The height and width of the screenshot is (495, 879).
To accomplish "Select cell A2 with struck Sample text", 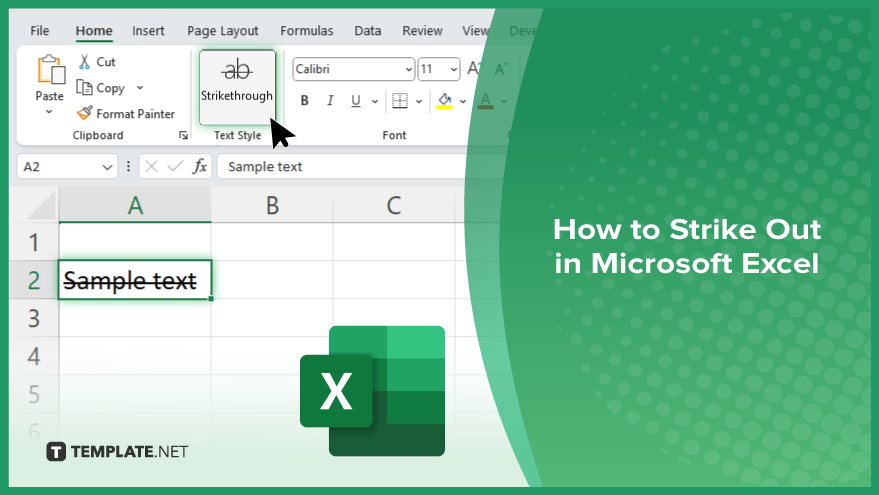I will pyautogui.click(x=135, y=280).
